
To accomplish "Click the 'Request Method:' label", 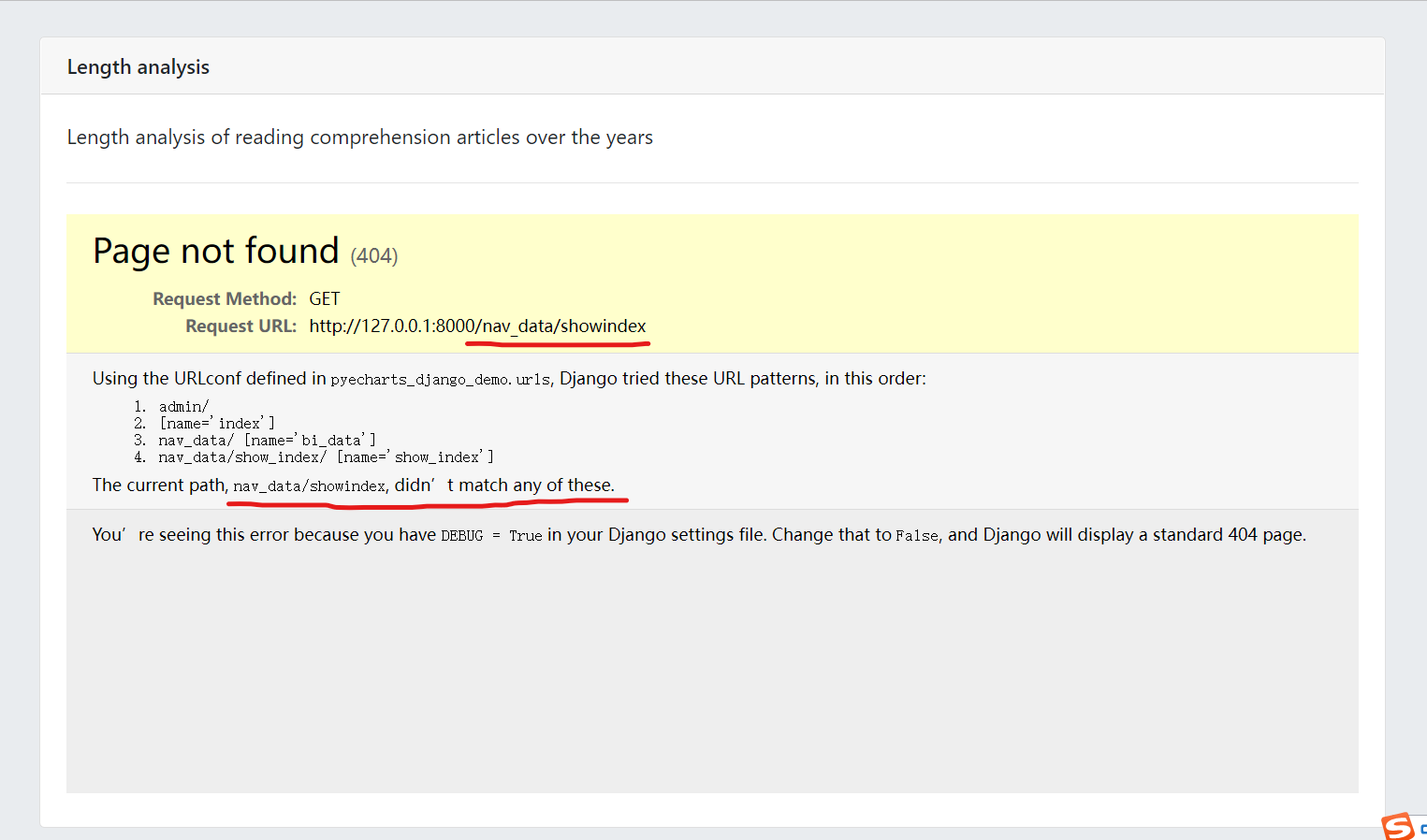I will point(225,299).
